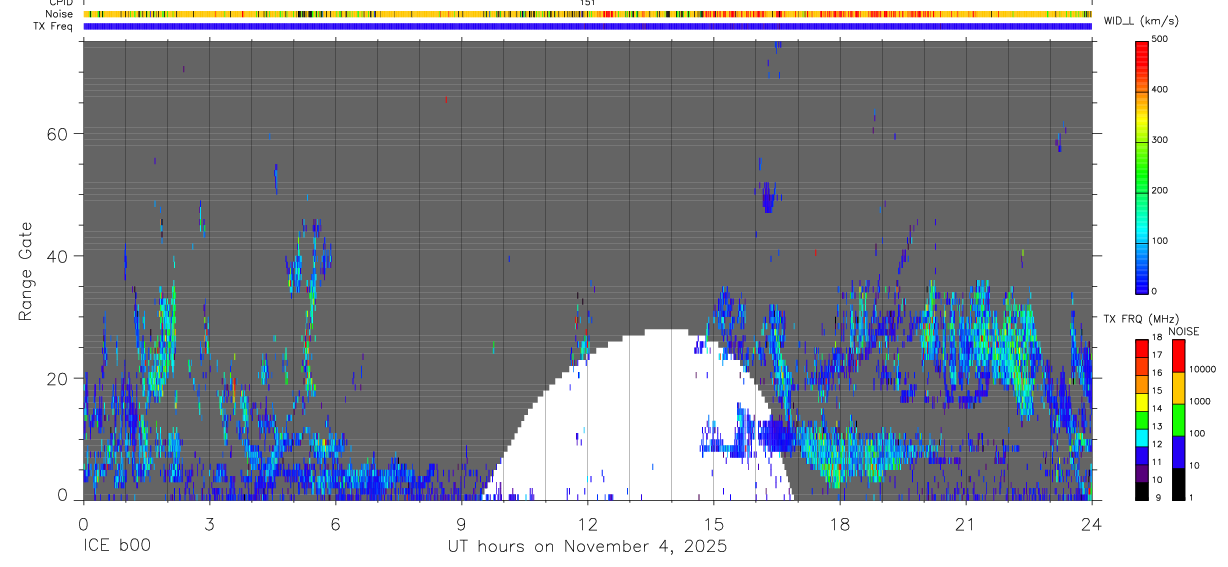The width and height of the screenshot is (1228, 567).
Task: Click the 'WID⊥ (km/s)' color bar title
Action: (1140, 20)
